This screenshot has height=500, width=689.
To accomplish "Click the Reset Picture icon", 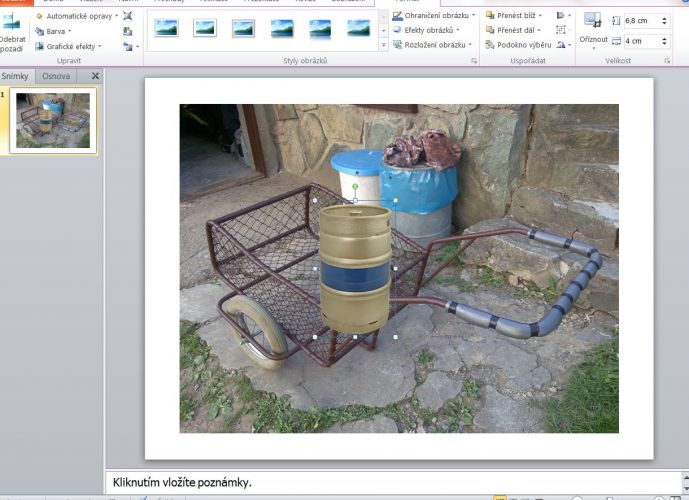I will 128,46.
